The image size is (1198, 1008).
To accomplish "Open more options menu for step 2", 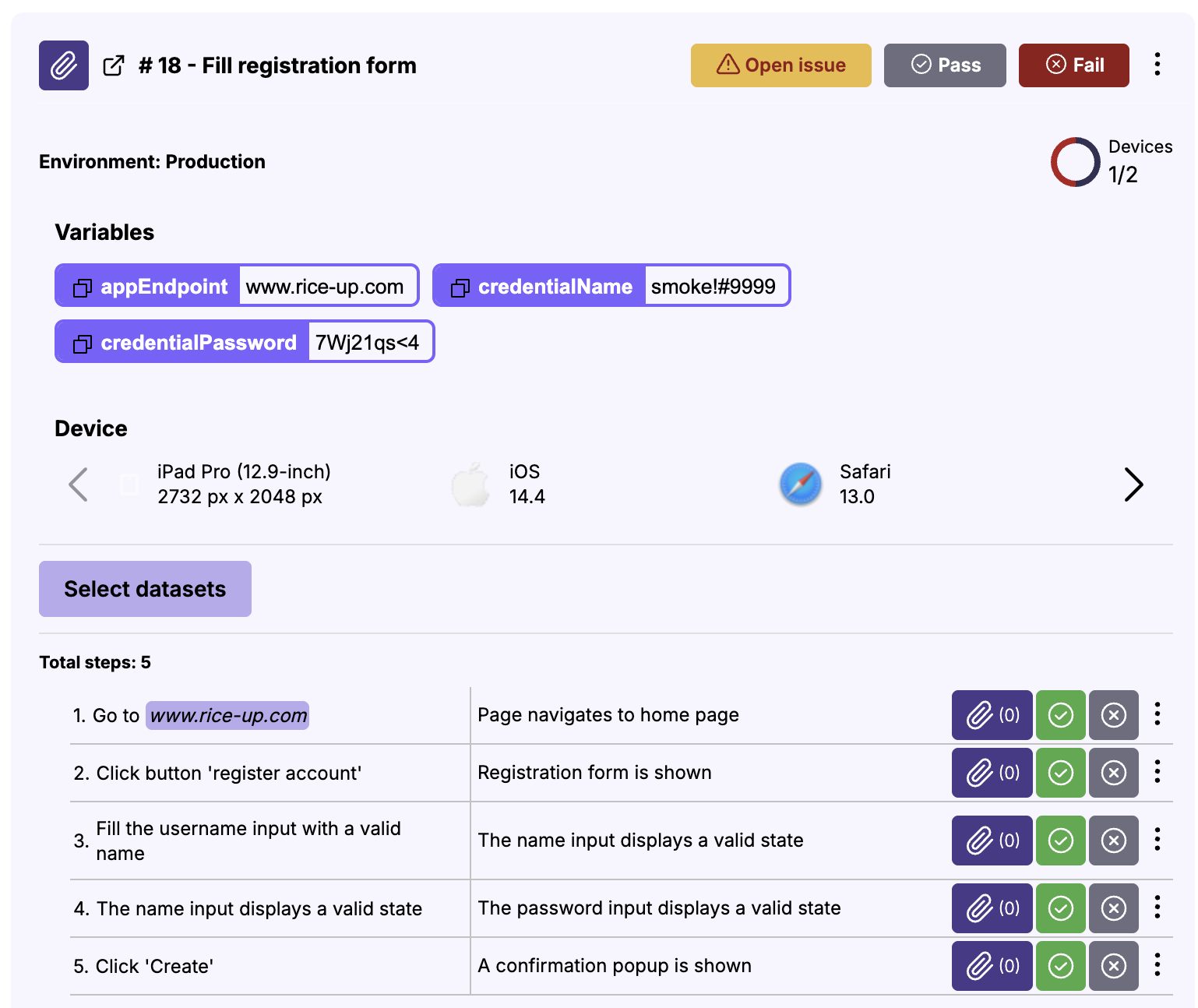I will pos(1157,771).
